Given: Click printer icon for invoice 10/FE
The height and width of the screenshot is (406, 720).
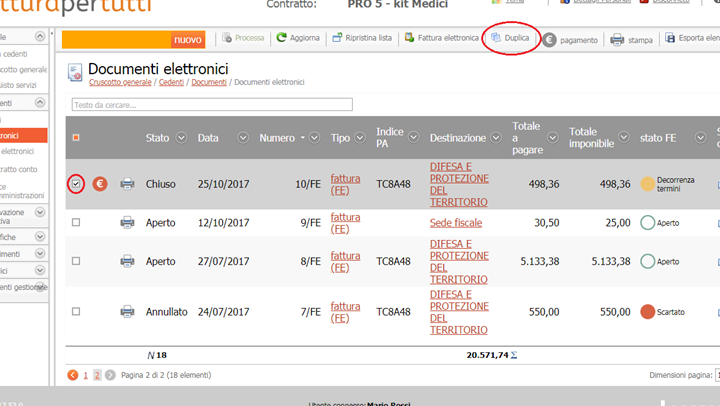Looking at the screenshot, I should [x=127, y=184].
